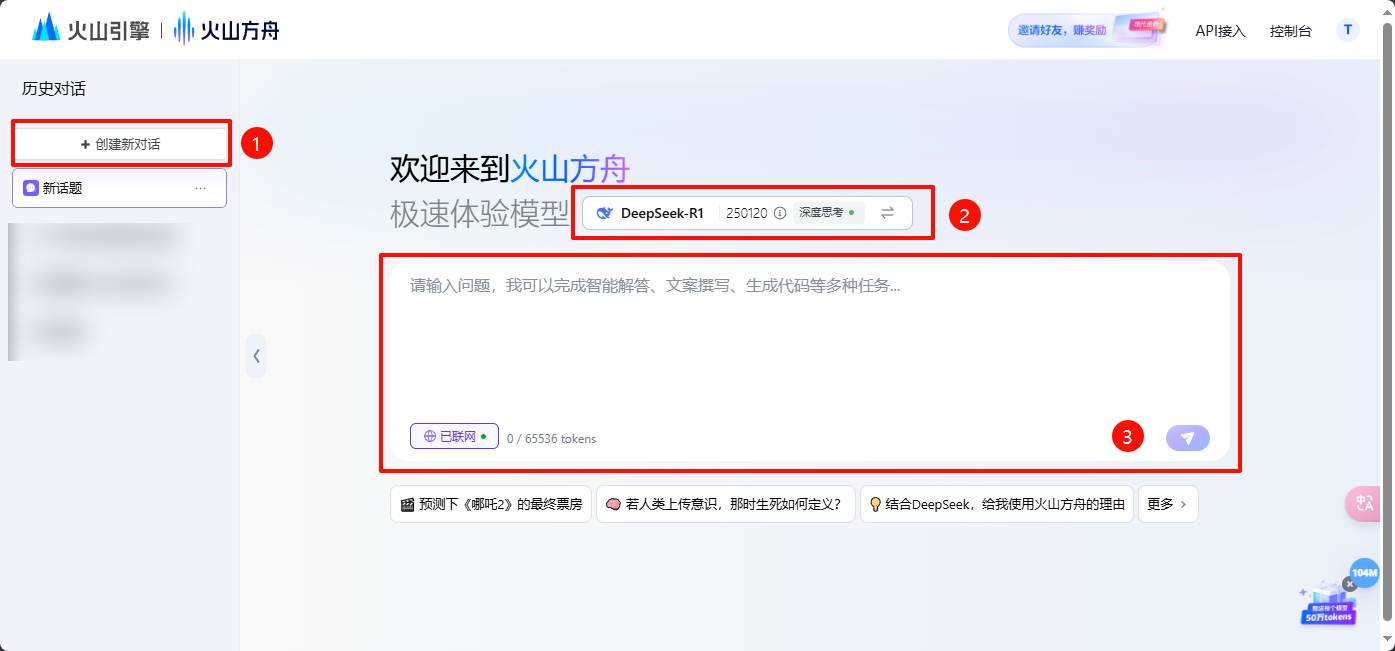Click the 火山引擎 logo
This screenshot has height=651, width=1395.
click(90, 29)
